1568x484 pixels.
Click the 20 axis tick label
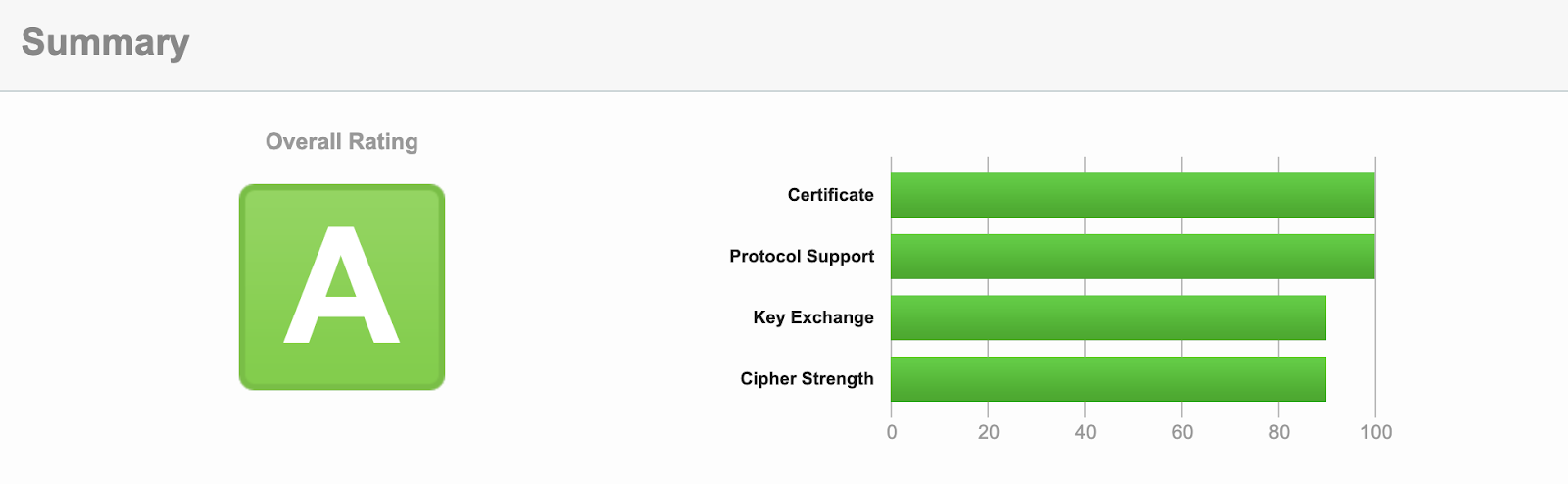[988, 432]
